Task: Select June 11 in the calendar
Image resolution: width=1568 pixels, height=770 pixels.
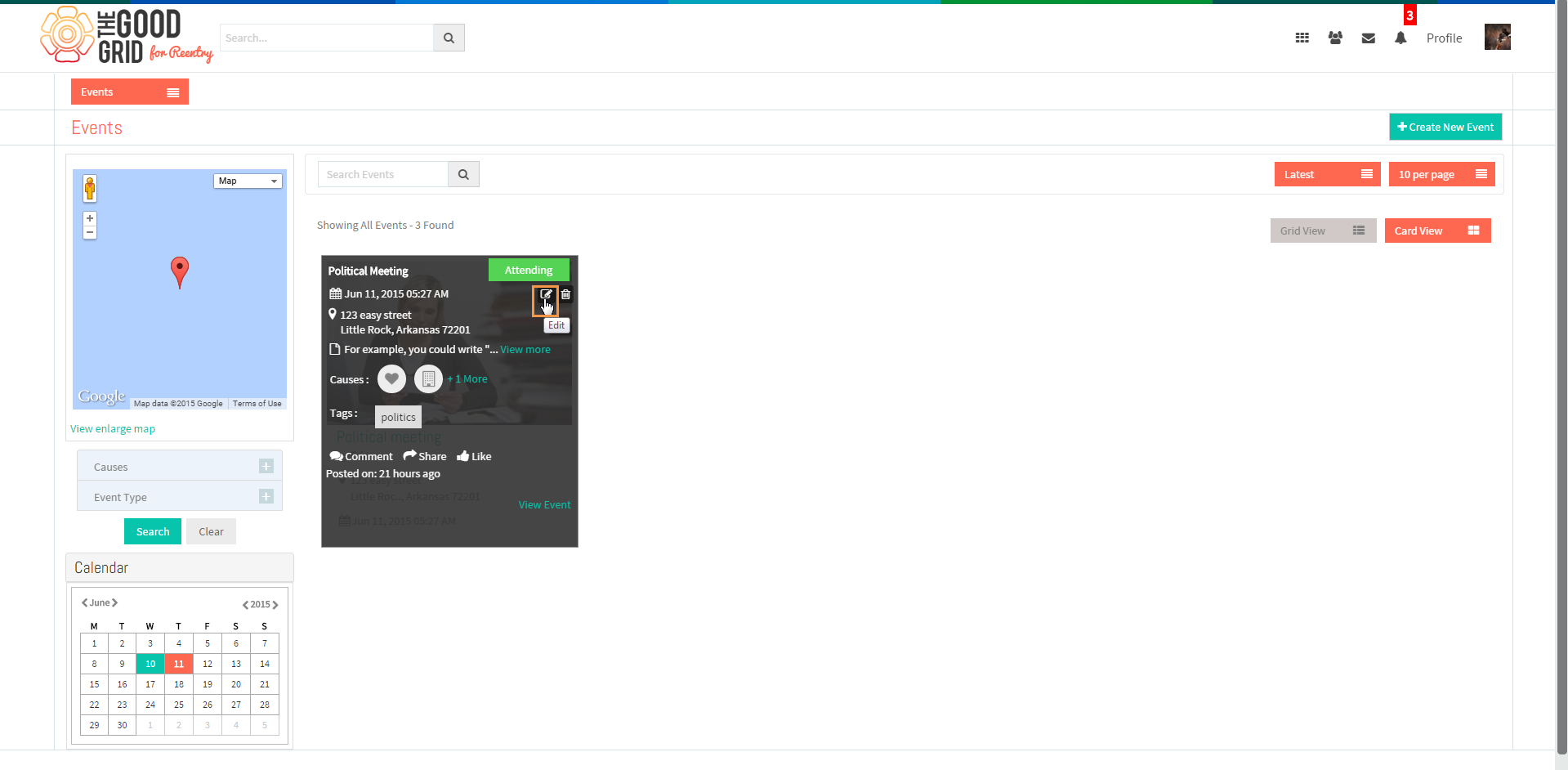Action: tap(179, 664)
